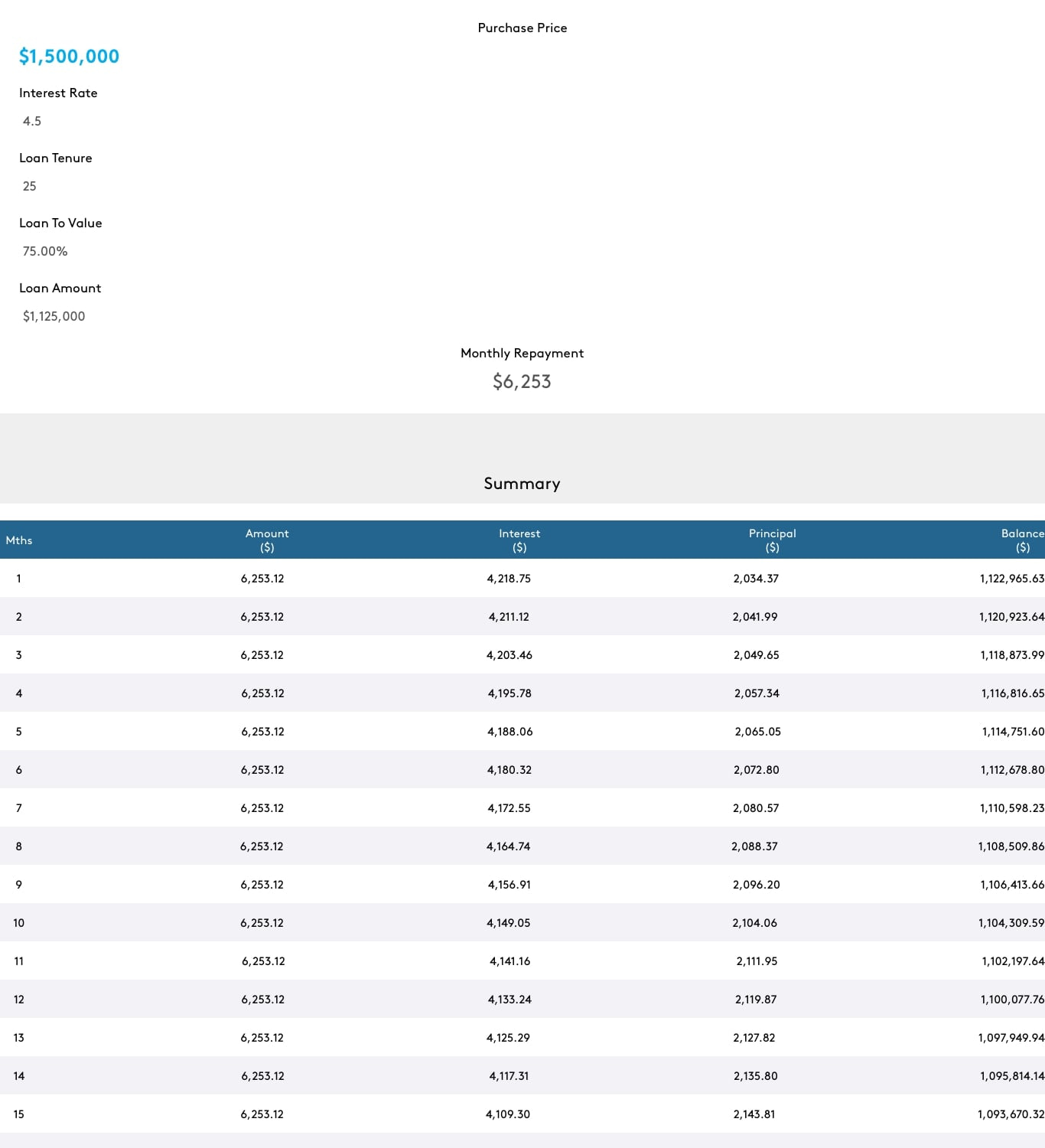Click the Loan To Value 75.00% field
This screenshot has height=1148, width=1045.
coord(45,252)
